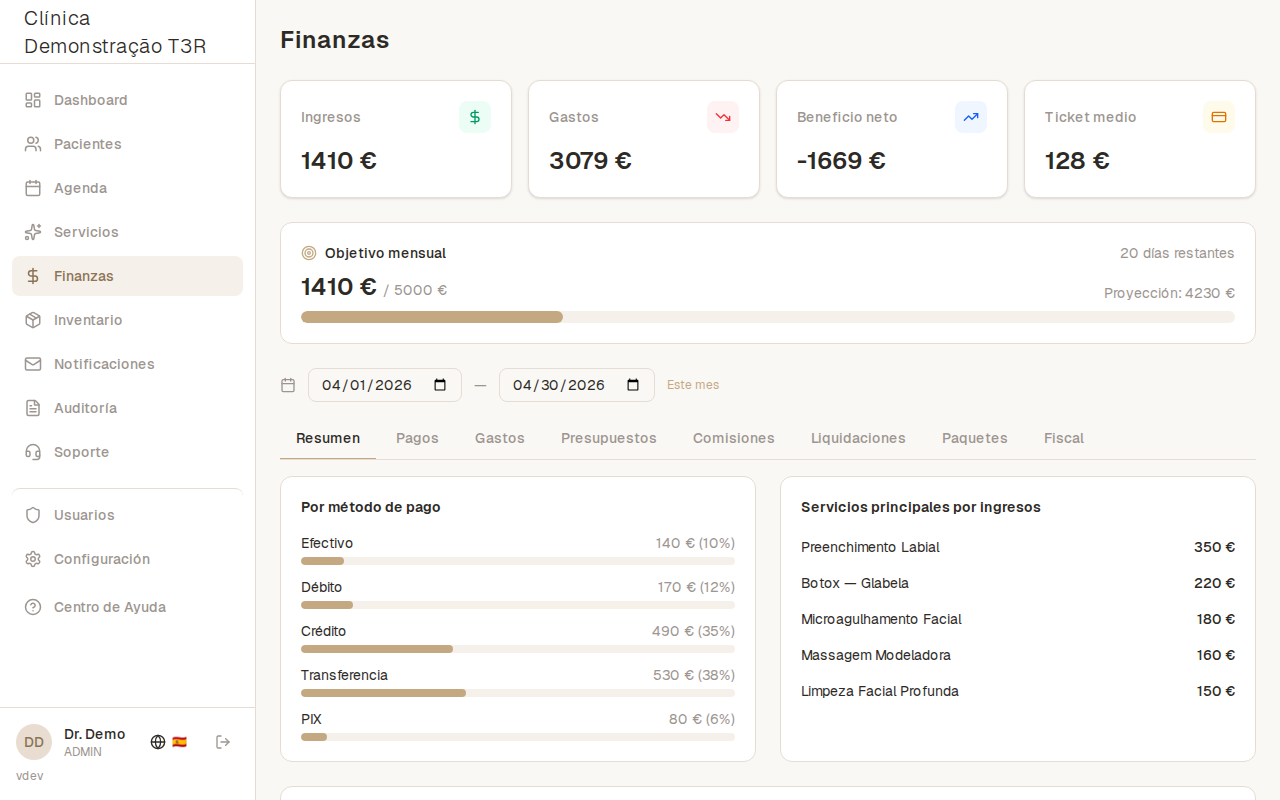The height and width of the screenshot is (800, 1280).
Task: Open the Centro de Ayuda page
Action: tap(108, 607)
